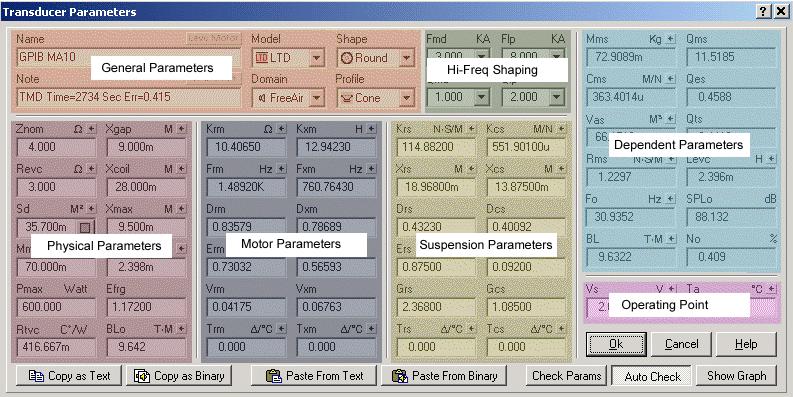The image size is (793, 397).
Task: Click the unit scale button beside BLo
Action: click(182, 329)
